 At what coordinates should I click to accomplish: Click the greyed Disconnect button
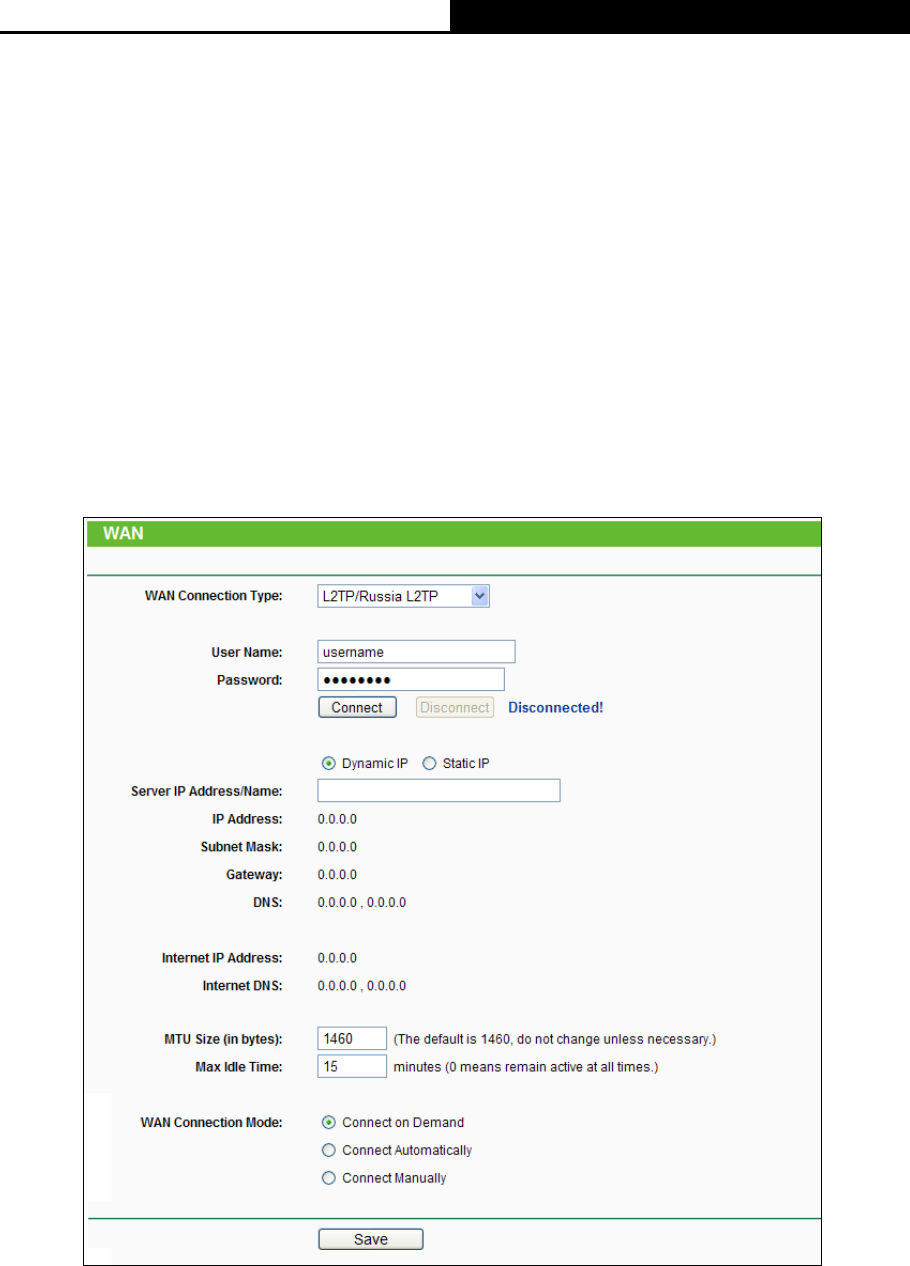pyautogui.click(x=454, y=708)
